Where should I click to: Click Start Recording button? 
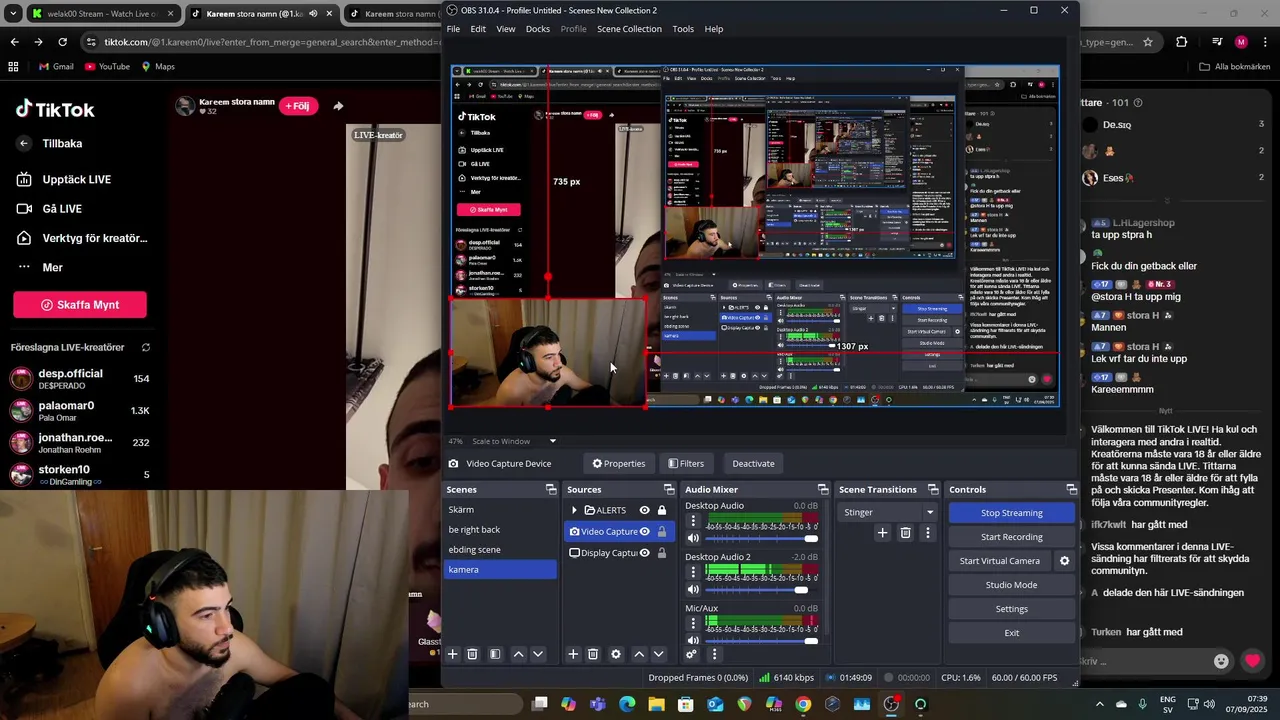tap(1011, 537)
